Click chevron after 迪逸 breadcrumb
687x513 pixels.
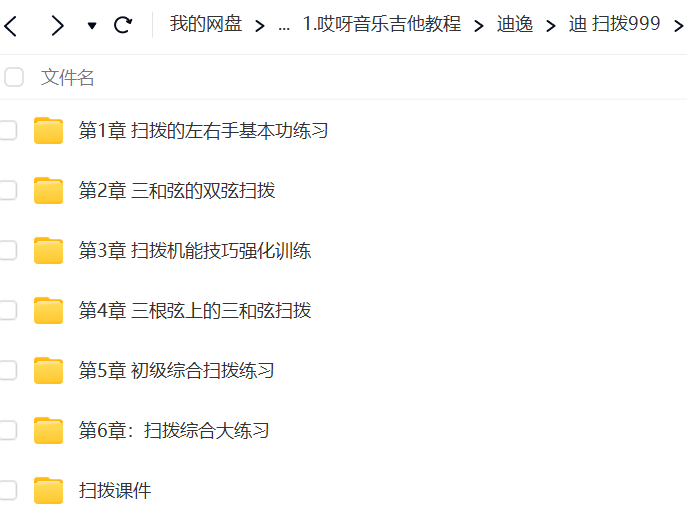click(551, 26)
